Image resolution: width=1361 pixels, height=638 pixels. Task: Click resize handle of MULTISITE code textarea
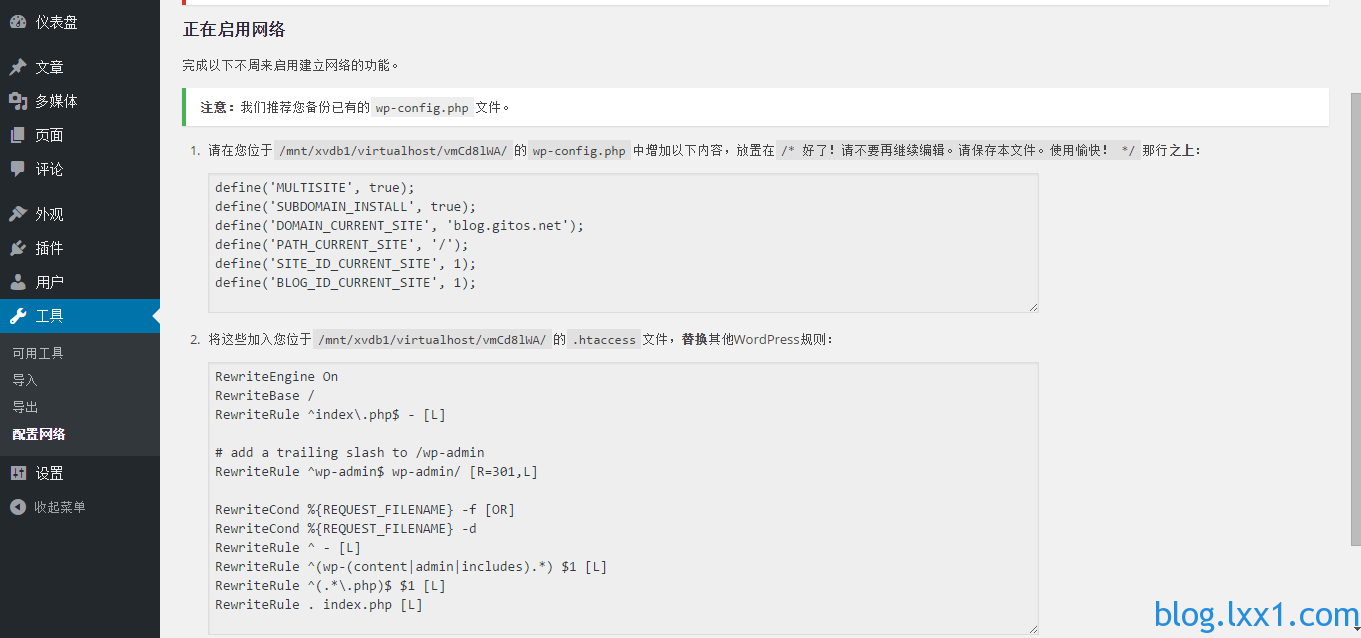coord(1033,307)
